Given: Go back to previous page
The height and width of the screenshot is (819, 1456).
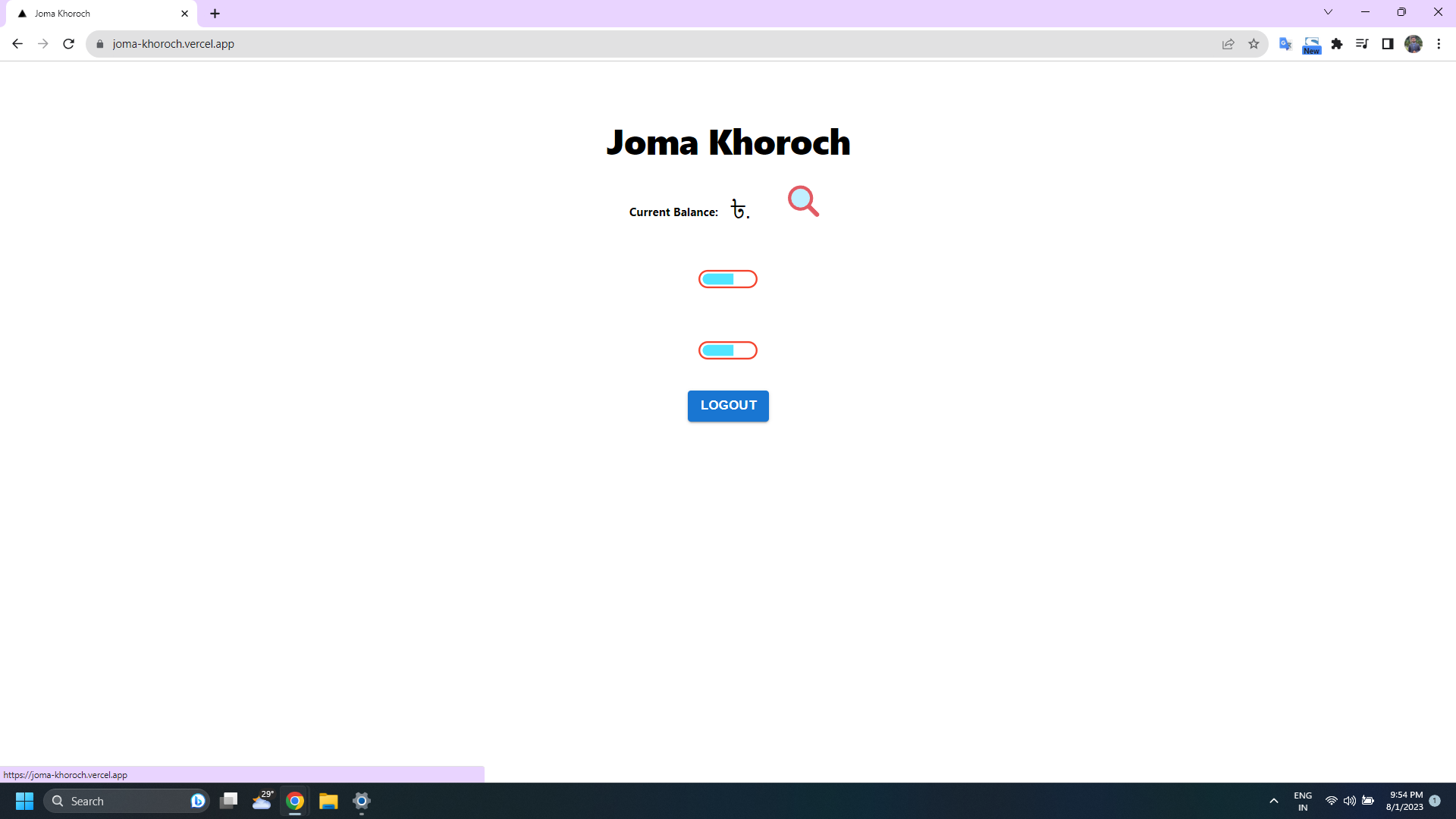Looking at the screenshot, I should coord(17,44).
